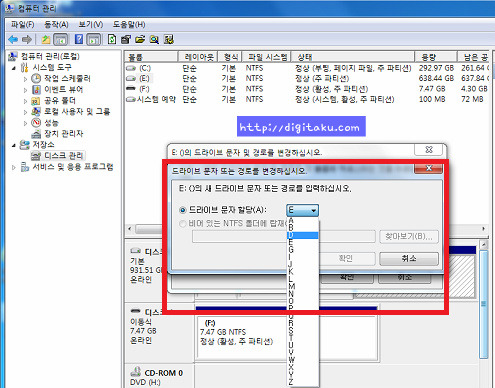Select the 공유 폴더 icon
Image resolution: width=495 pixels, height=388 pixels.
(36, 101)
